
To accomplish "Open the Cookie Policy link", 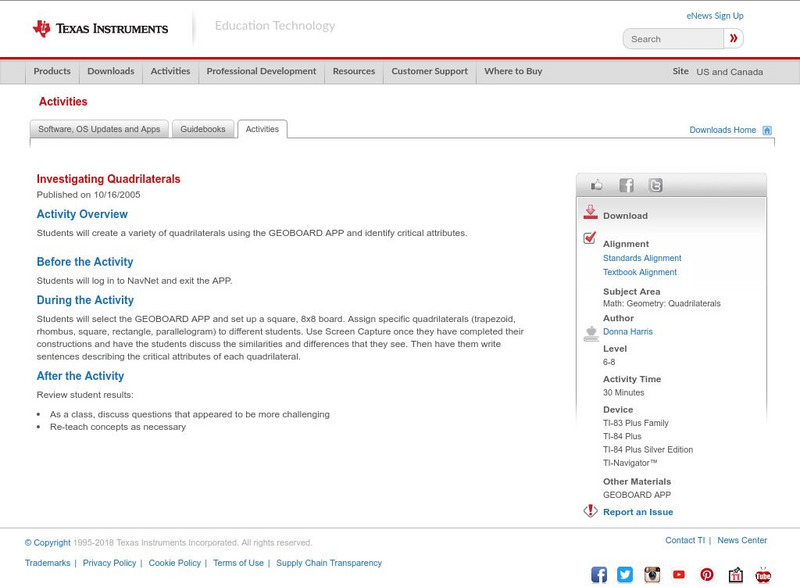I will pyautogui.click(x=174, y=563).
